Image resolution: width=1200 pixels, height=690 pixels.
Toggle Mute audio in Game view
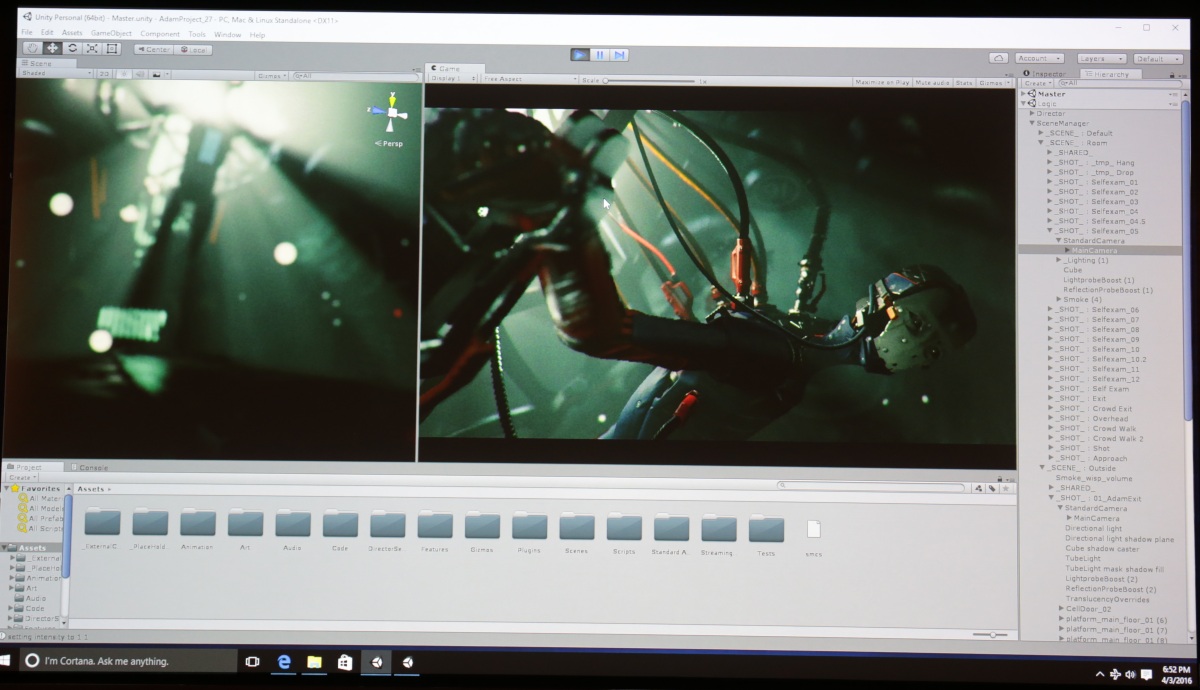click(933, 82)
